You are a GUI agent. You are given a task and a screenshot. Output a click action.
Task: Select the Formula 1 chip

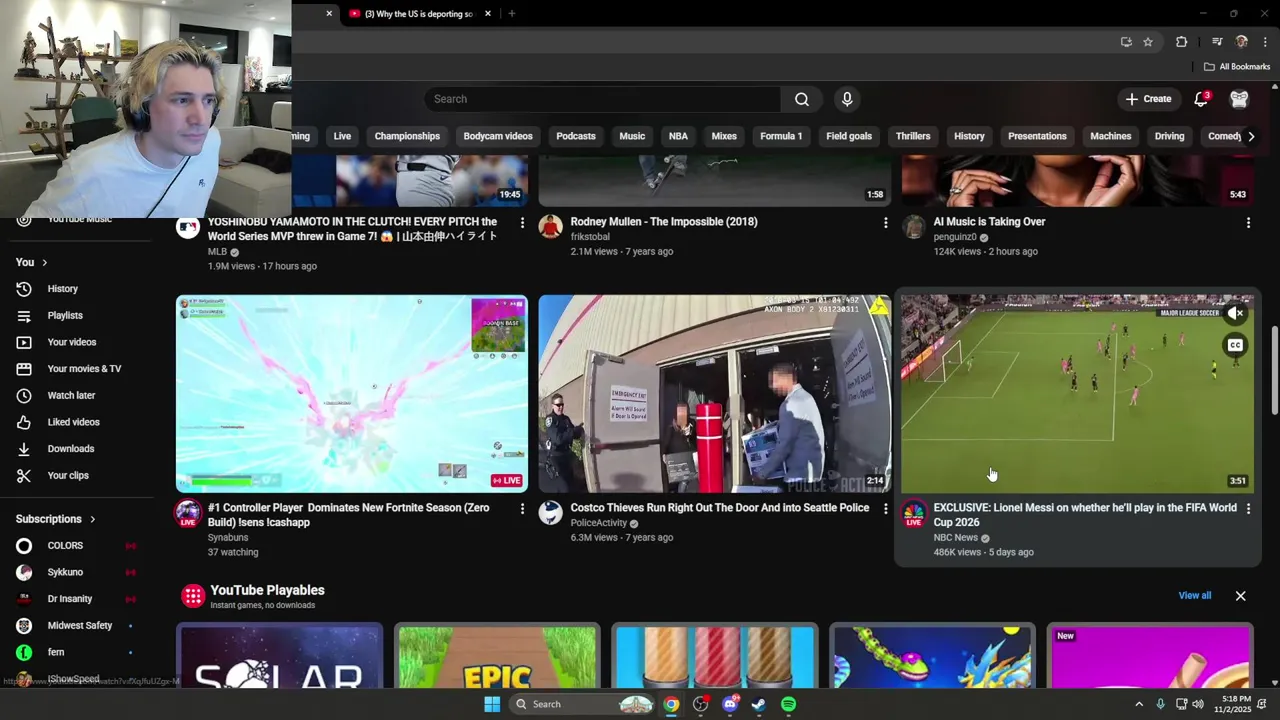tap(781, 136)
